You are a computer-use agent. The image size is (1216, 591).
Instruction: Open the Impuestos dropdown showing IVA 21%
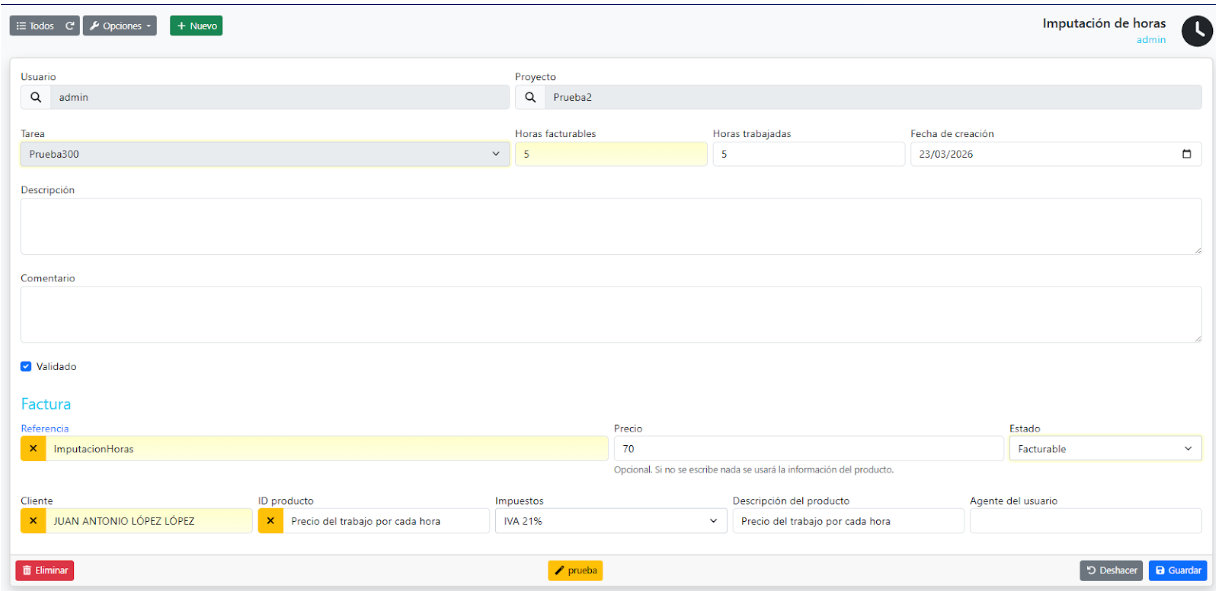click(610, 521)
